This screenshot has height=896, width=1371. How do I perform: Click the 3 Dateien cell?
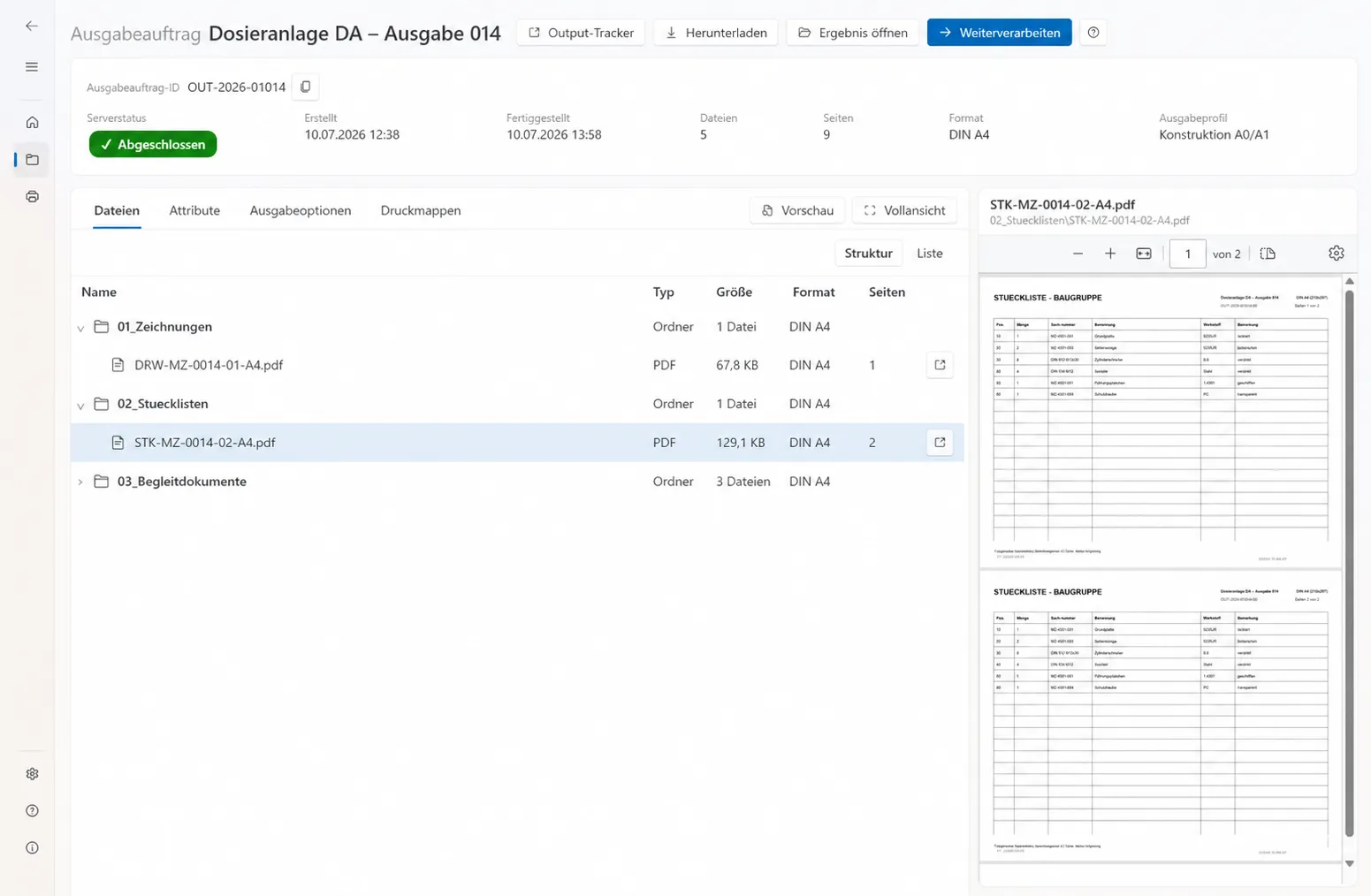[743, 482]
